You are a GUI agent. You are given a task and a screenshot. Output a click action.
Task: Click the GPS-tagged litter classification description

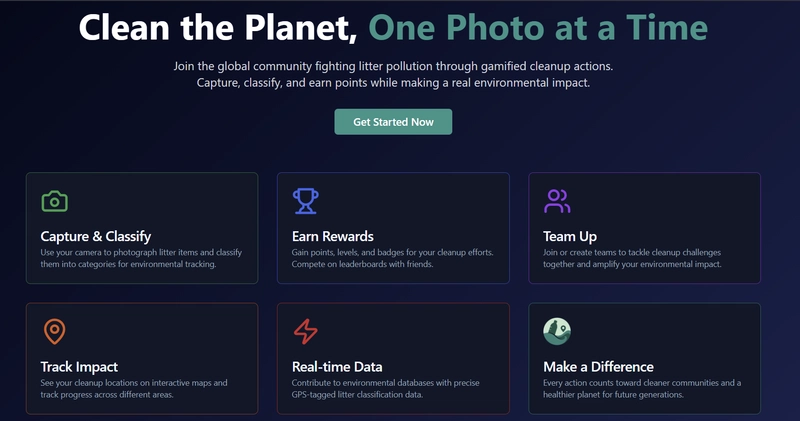(x=386, y=388)
